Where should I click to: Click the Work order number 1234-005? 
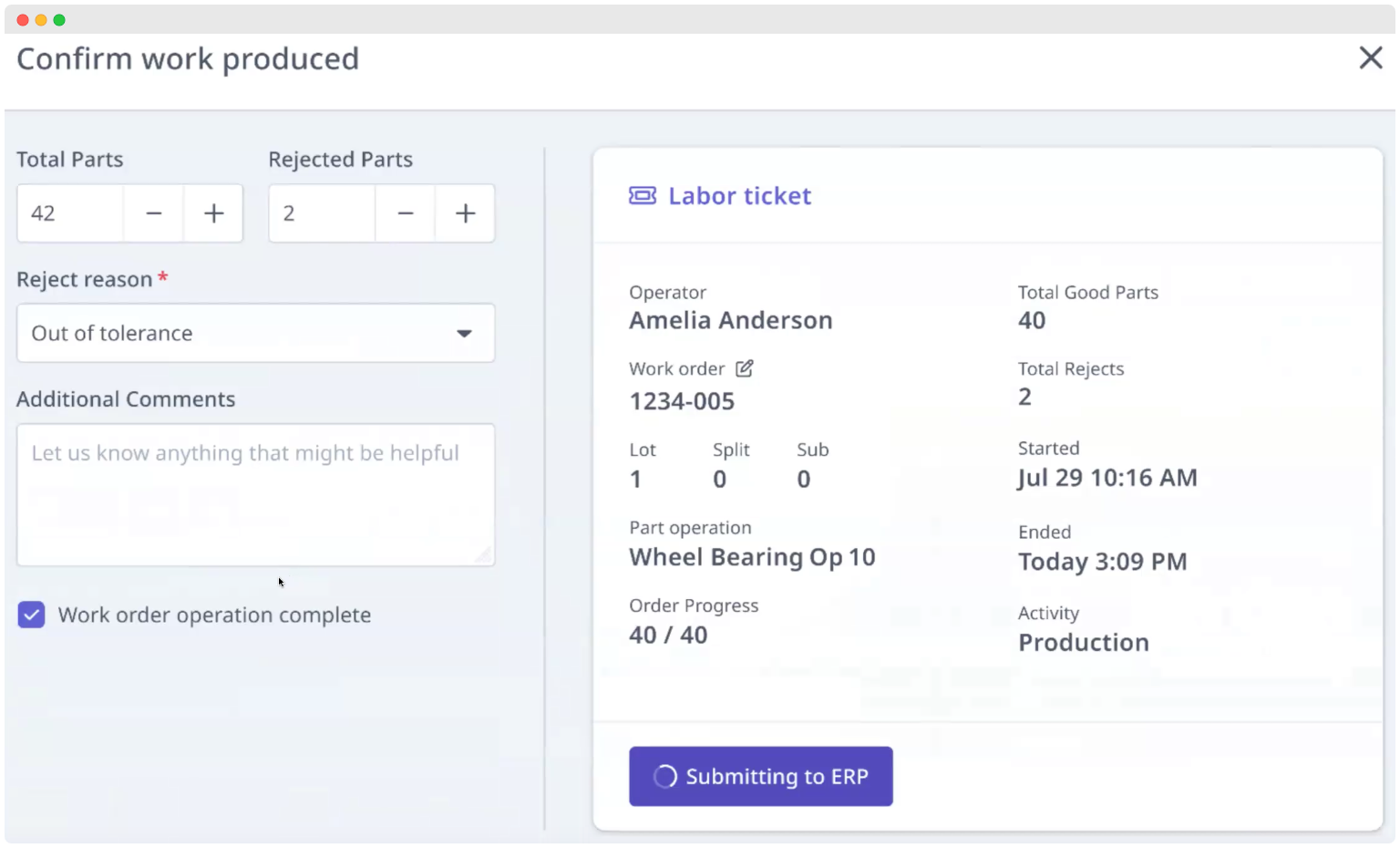click(682, 401)
